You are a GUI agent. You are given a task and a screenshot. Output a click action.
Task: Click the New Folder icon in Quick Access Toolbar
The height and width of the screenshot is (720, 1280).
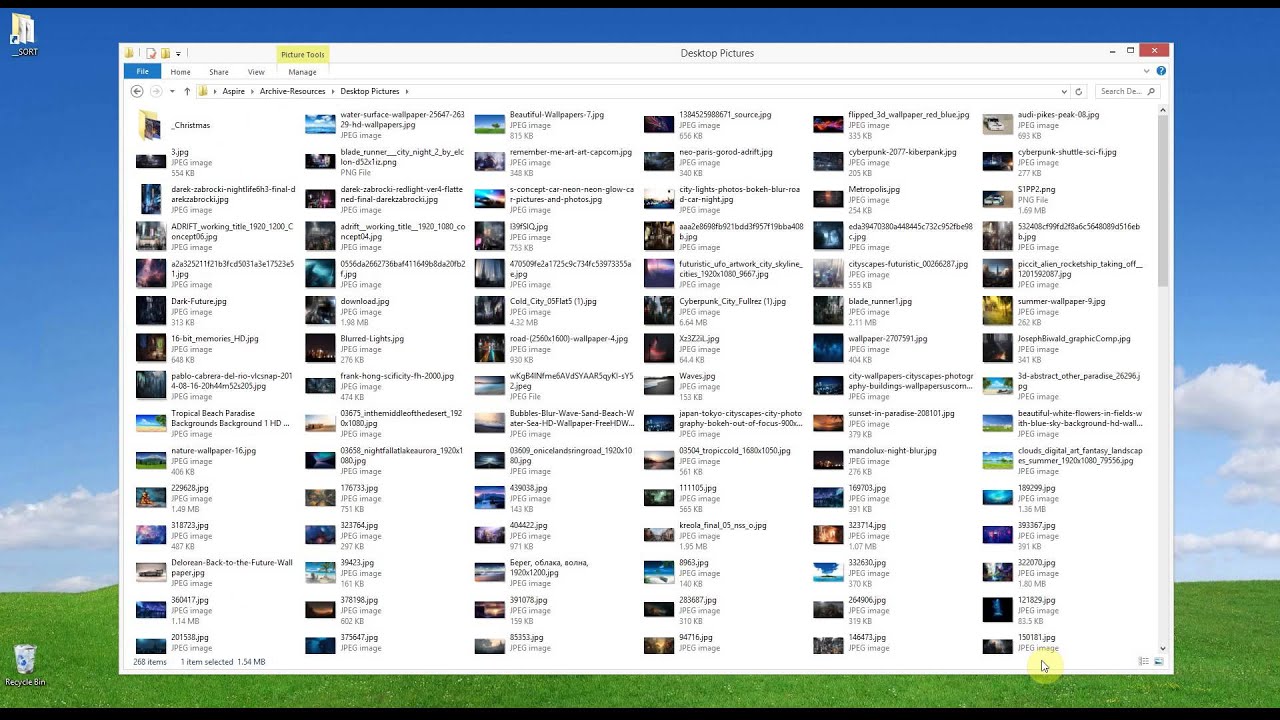click(165, 52)
